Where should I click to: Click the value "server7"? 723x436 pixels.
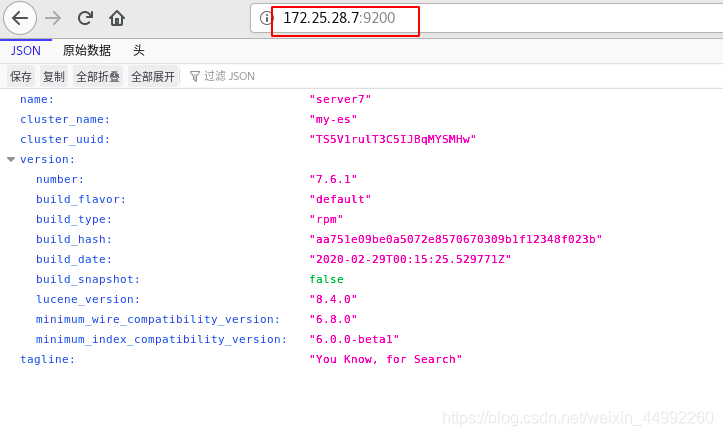340,100
